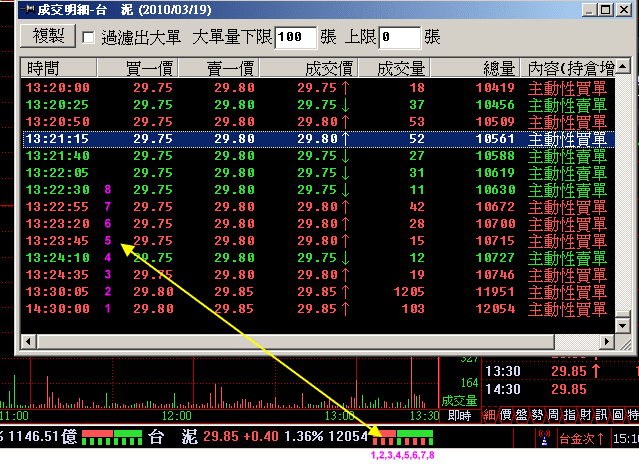Click the 上限 input field
This screenshot has width=639, height=464.
(398, 37)
